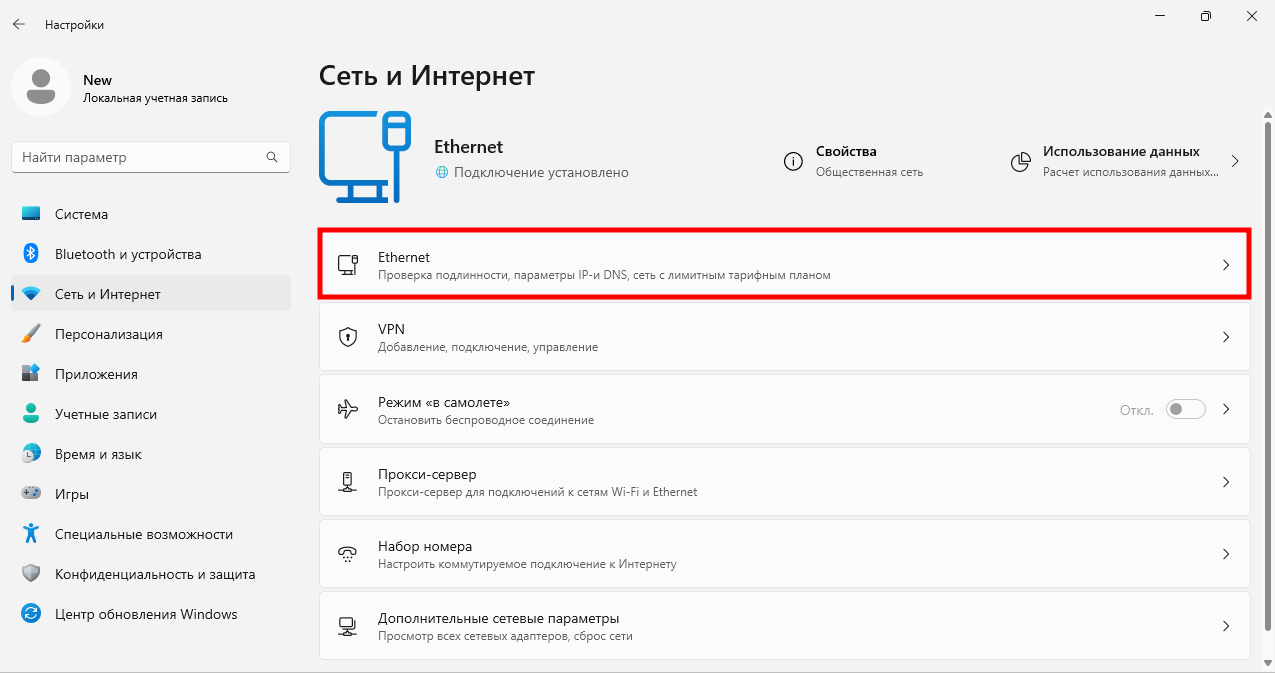Click 'Остановить беспроводное соединение' description
The width and height of the screenshot is (1275, 673).
tap(486, 420)
